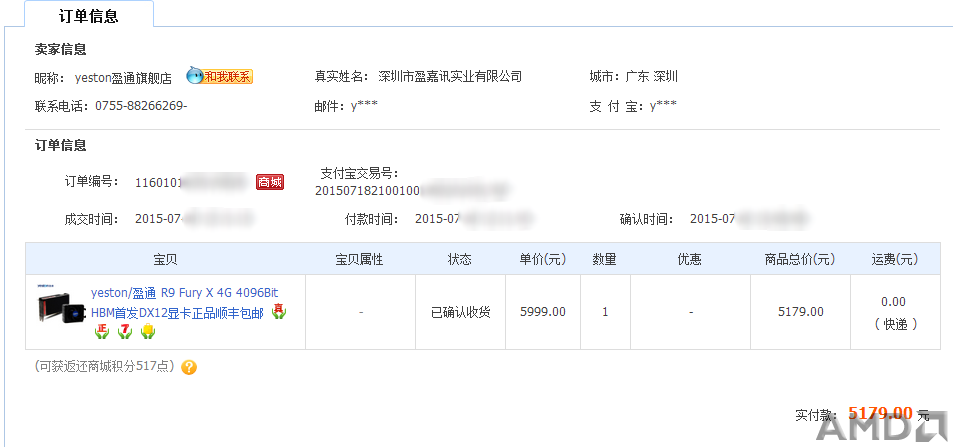Click the 确认时间 label
The height and width of the screenshot is (447, 953).
point(647,219)
